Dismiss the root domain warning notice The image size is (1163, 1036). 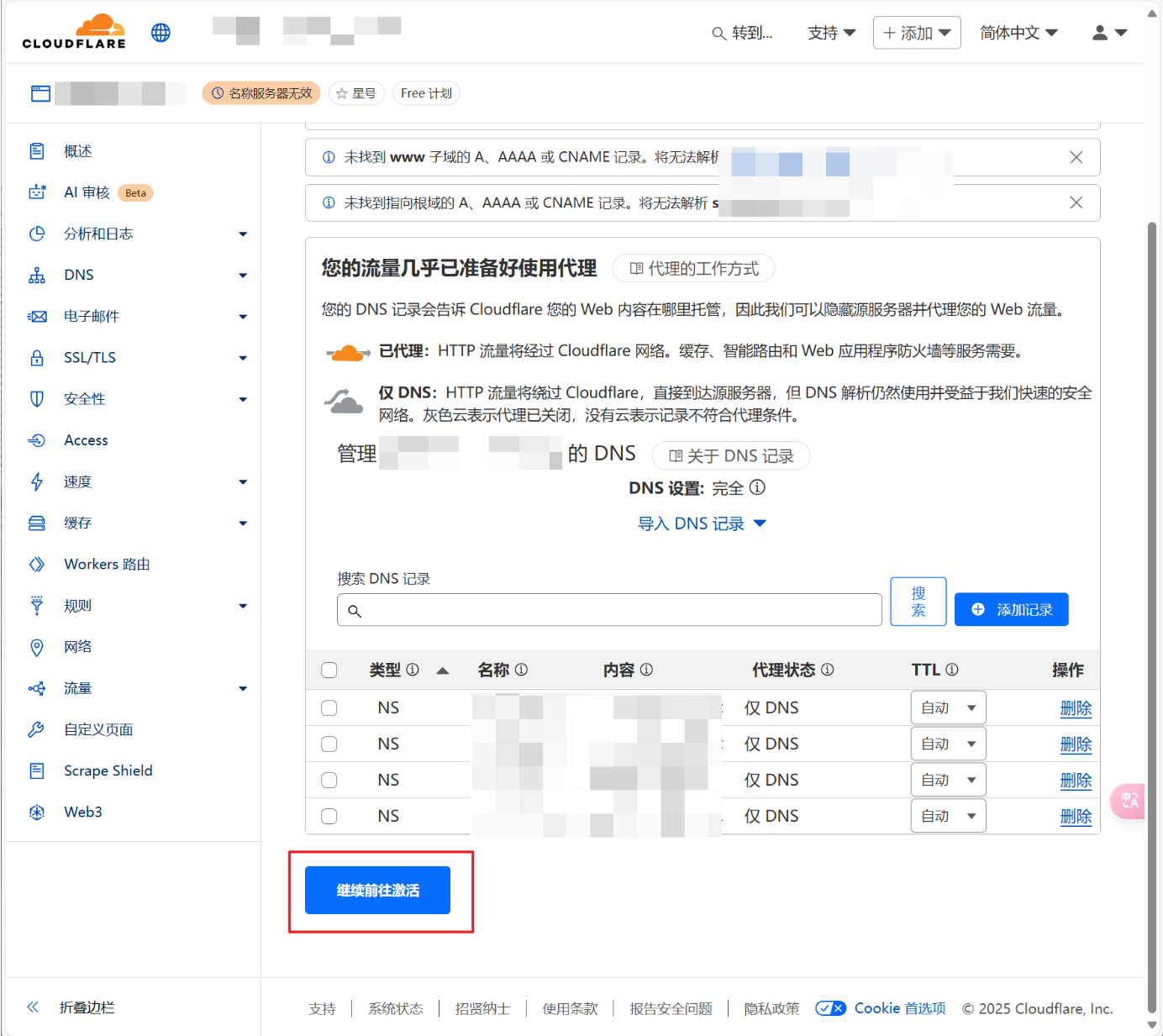[1076, 202]
